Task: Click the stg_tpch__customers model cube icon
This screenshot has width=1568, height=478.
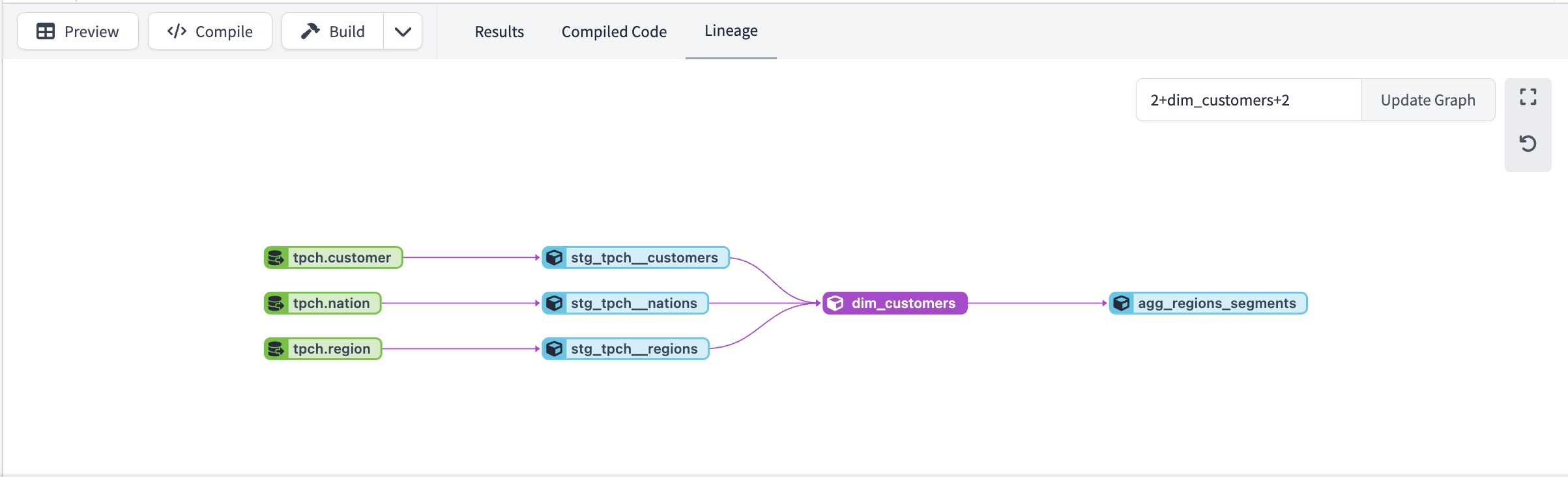Action: (x=555, y=258)
